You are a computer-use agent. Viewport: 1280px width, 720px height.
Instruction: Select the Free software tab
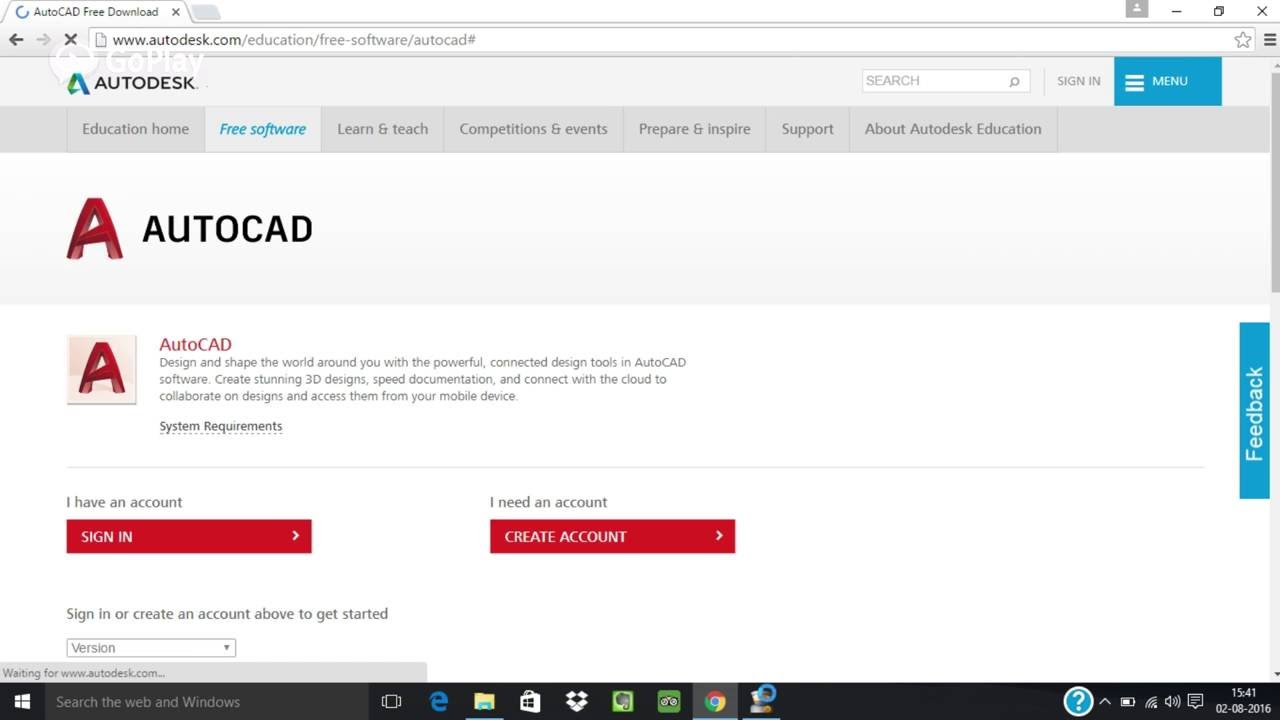pyautogui.click(x=263, y=129)
